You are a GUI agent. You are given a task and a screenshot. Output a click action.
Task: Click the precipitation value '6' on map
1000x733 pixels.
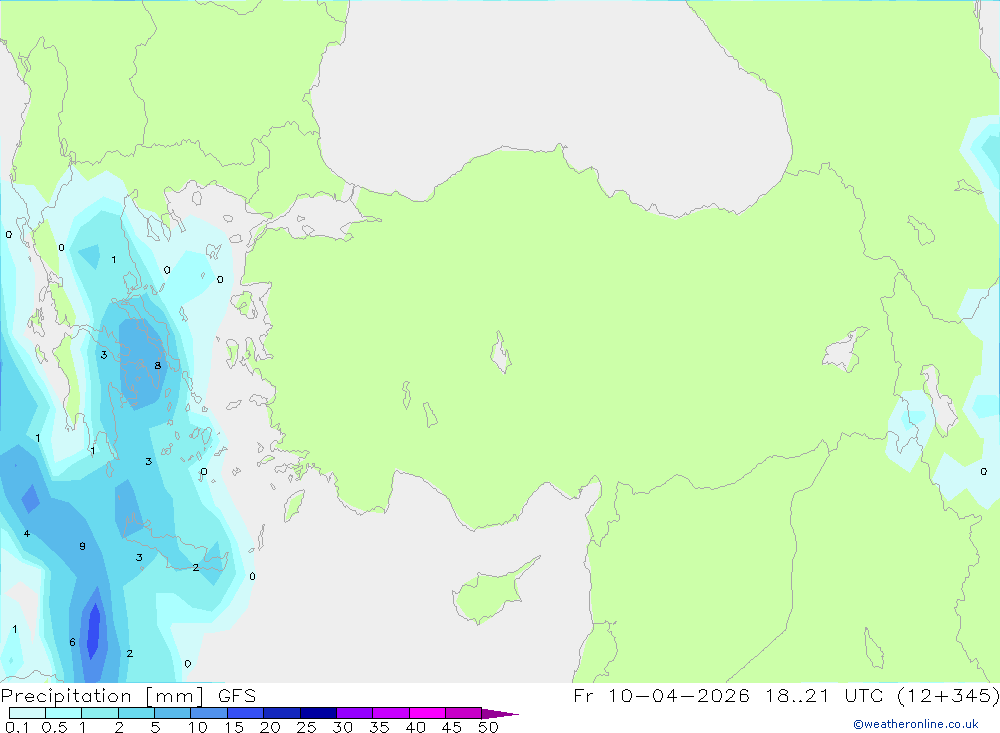[x=72, y=642]
